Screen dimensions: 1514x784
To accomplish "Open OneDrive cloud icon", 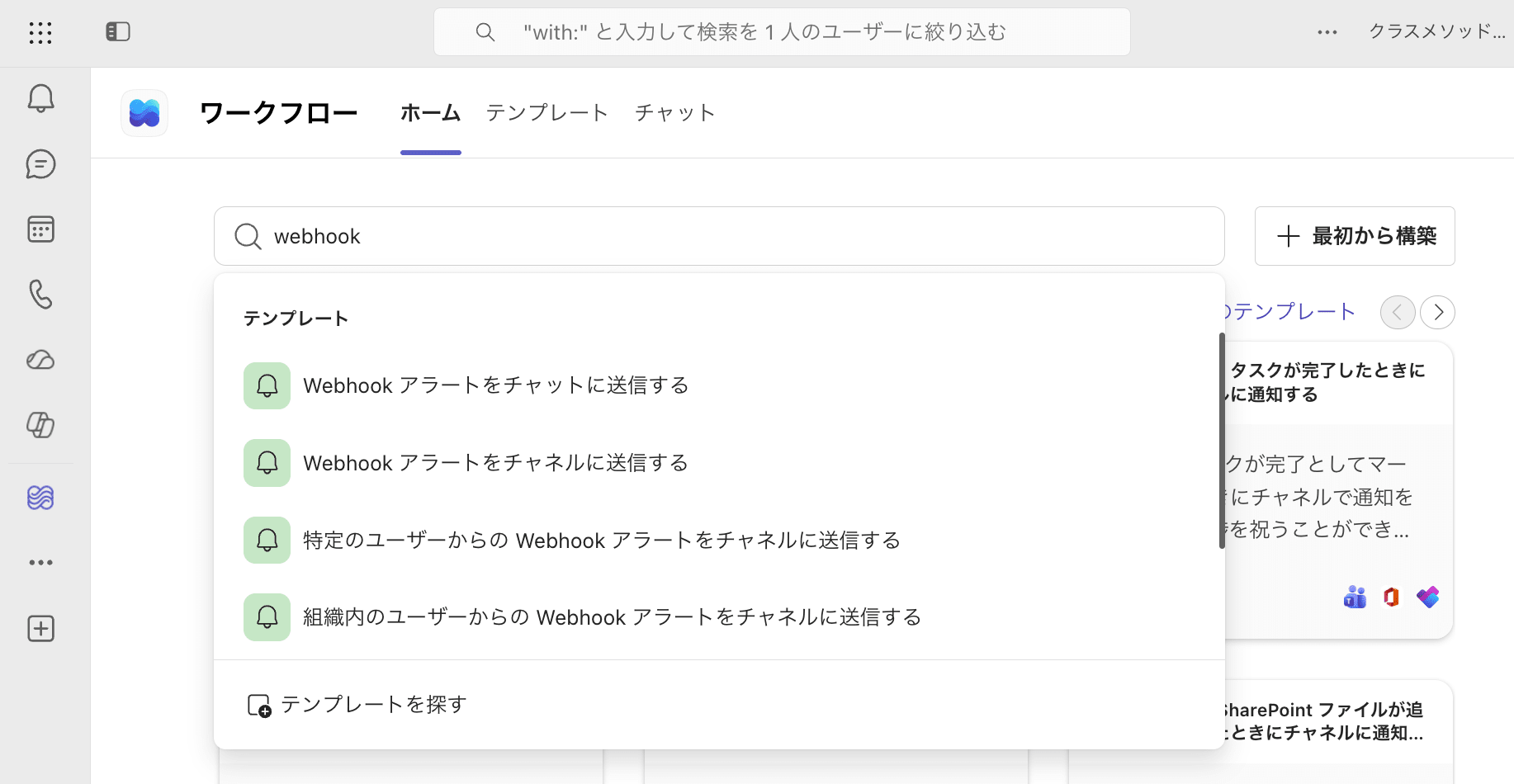I will (x=40, y=360).
